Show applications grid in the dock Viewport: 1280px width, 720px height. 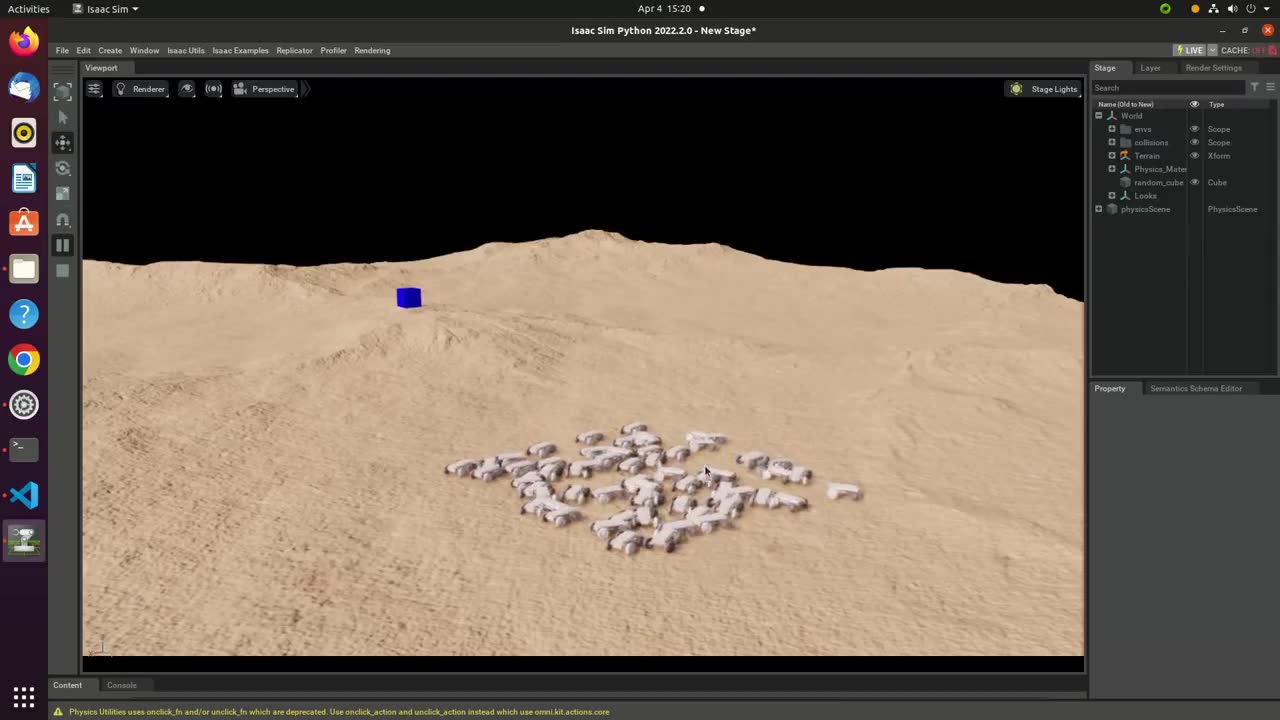[x=24, y=696]
